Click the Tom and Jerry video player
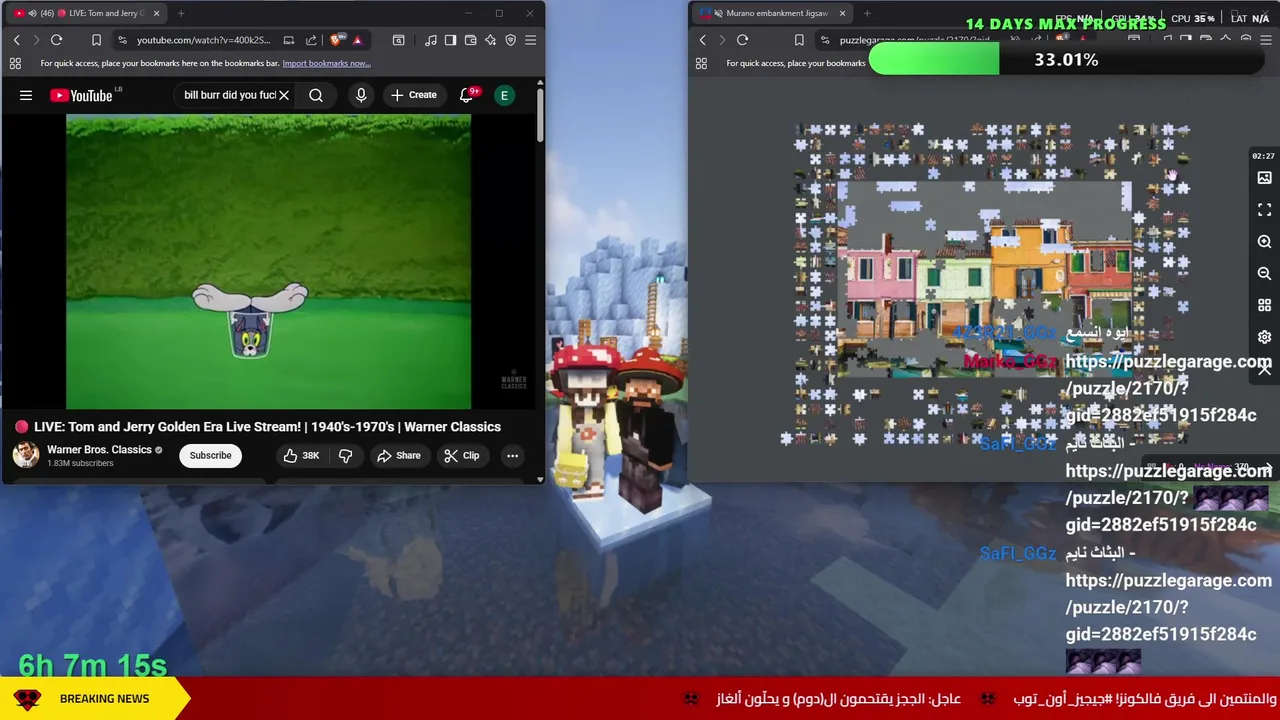Screen dimensions: 1280x720 coord(268,262)
